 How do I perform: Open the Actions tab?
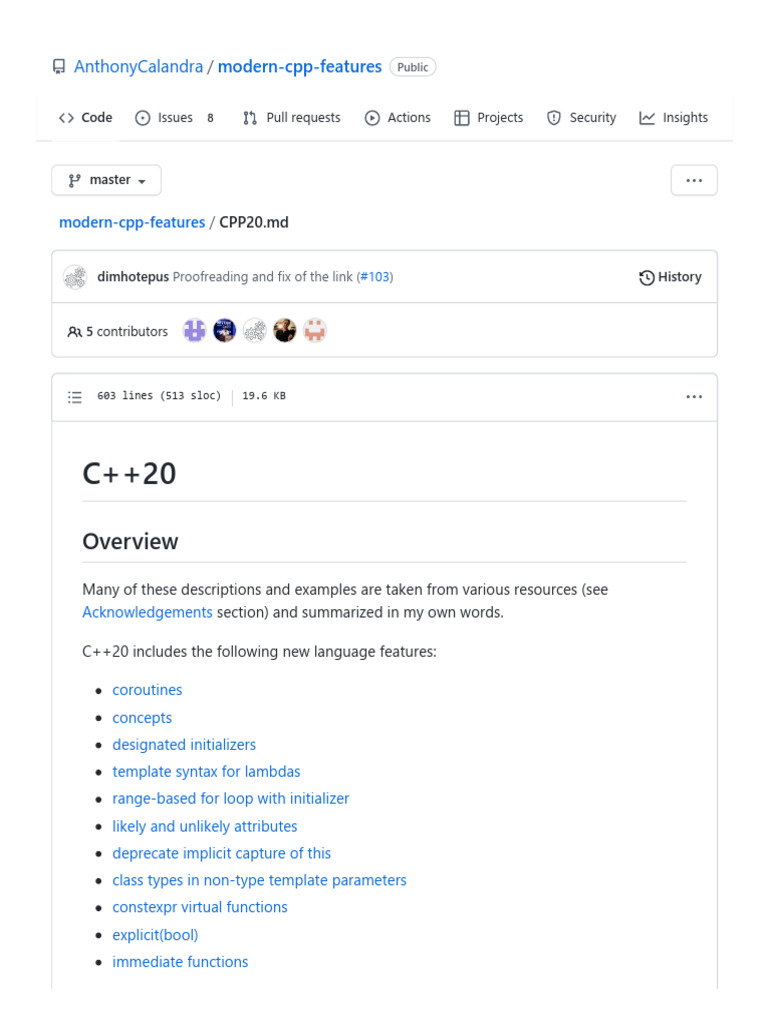398,118
